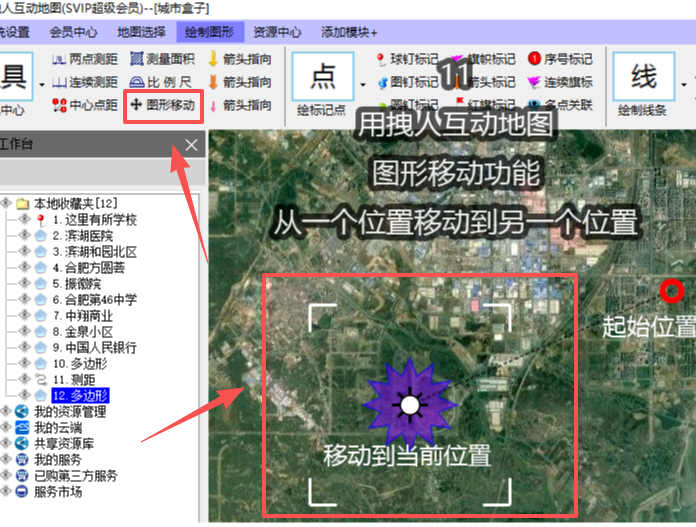Viewport: 696px width, 527px height.
Task: Hide the 中国人民银行 item via eye icon
Action: 25,347
